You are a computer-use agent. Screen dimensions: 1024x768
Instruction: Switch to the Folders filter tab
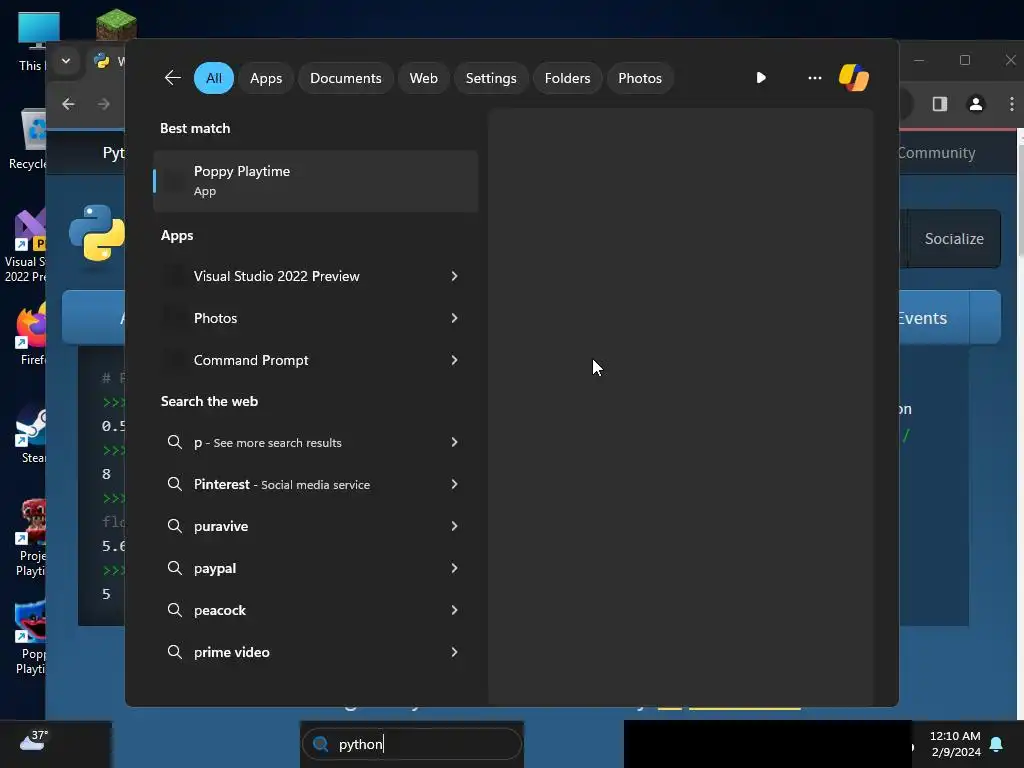click(x=567, y=78)
